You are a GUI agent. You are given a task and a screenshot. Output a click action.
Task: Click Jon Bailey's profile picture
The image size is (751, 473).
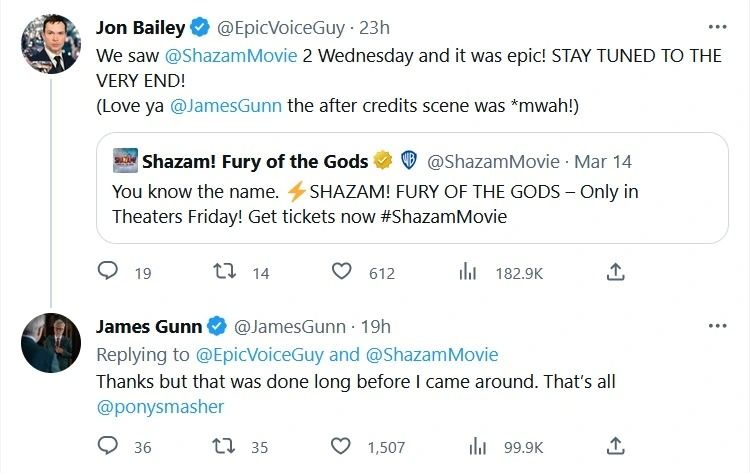[x=50, y=44]
